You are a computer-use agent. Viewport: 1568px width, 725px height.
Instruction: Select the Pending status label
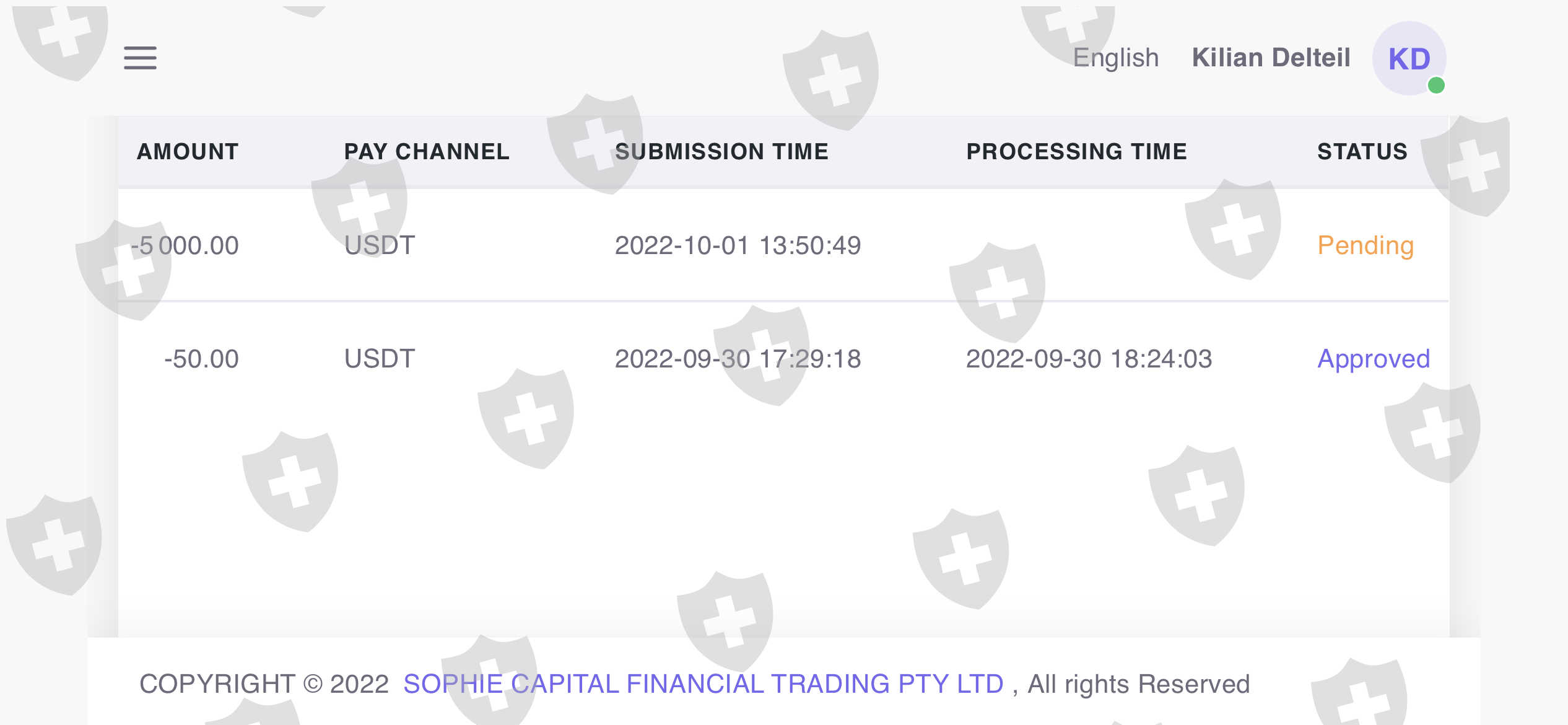(x=1365, y=245)
